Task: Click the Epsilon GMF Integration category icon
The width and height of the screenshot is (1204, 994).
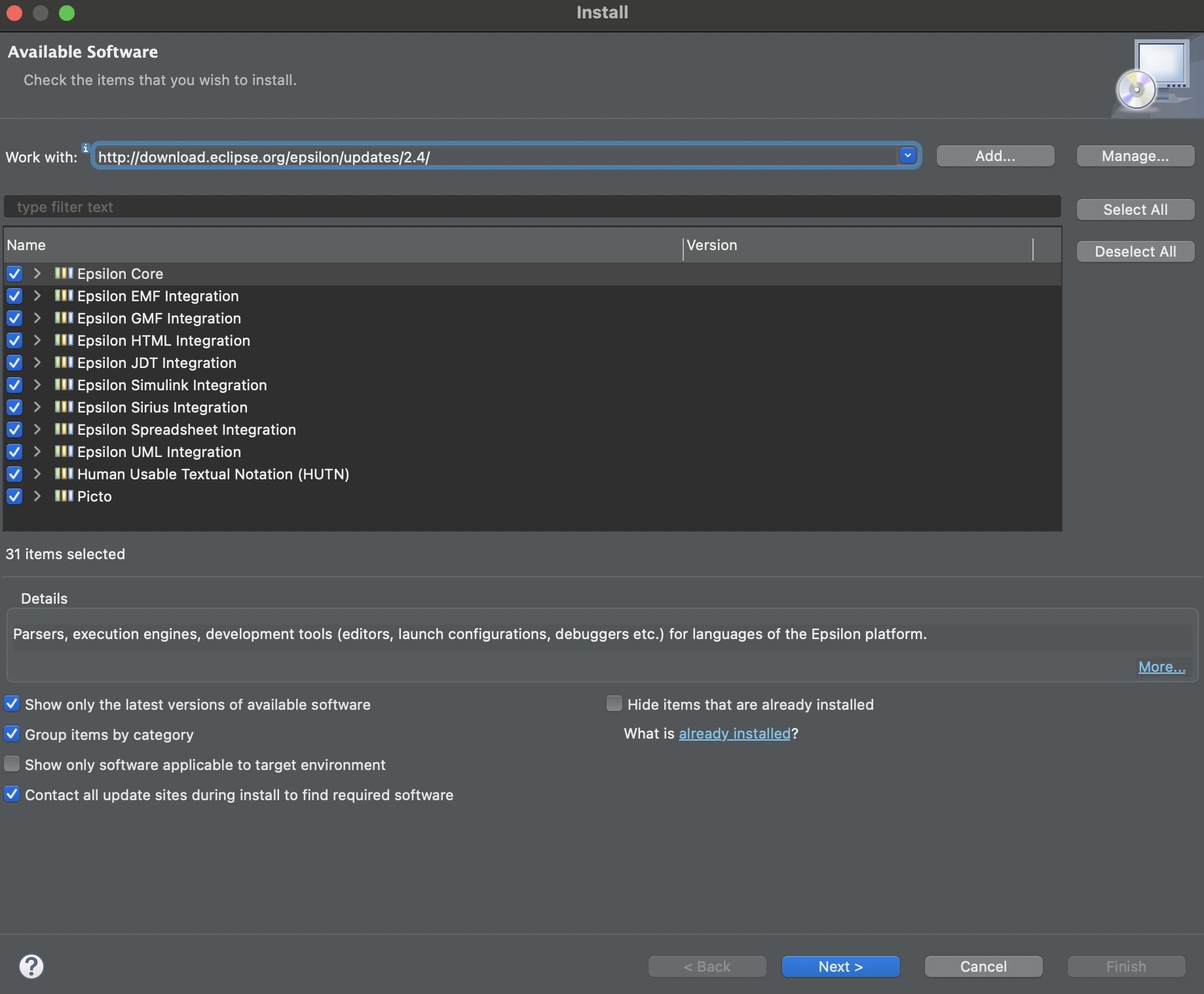Action: point(64,318)
